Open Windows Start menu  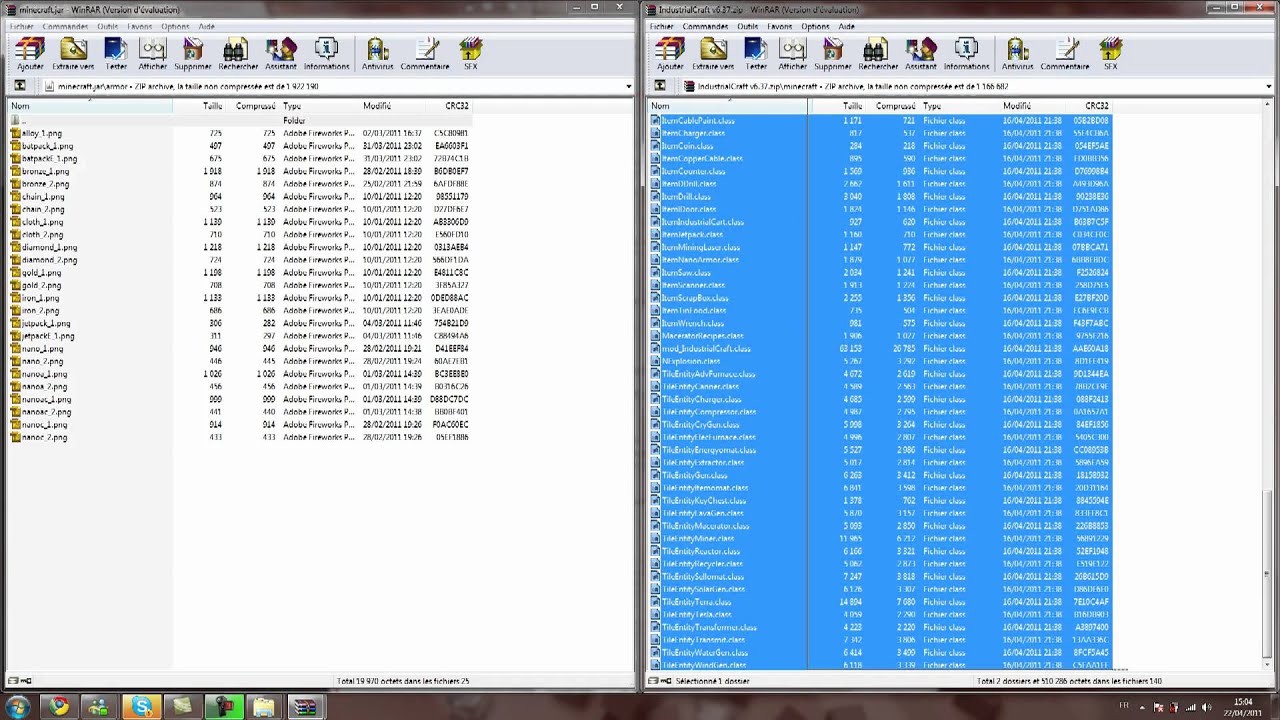[x=19, y=707]
